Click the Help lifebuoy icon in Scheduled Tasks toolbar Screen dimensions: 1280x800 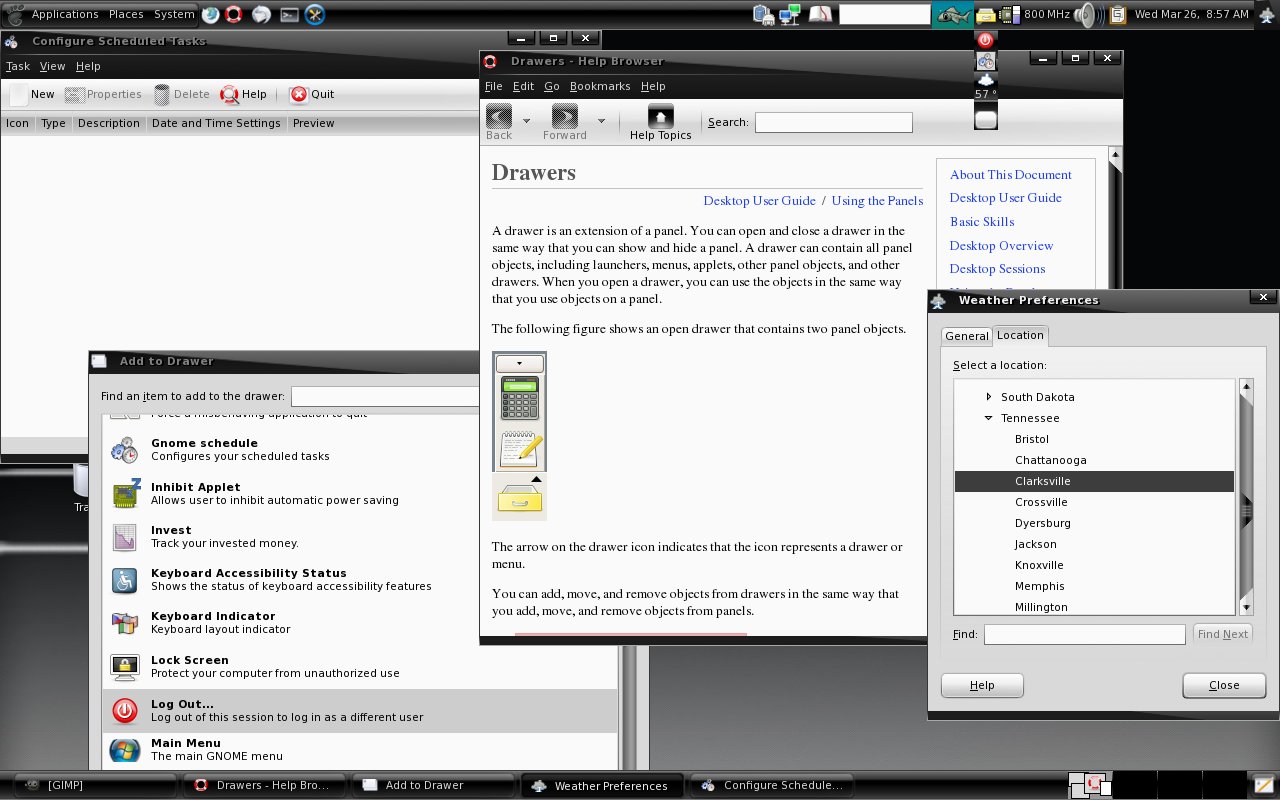pos(229,95)
